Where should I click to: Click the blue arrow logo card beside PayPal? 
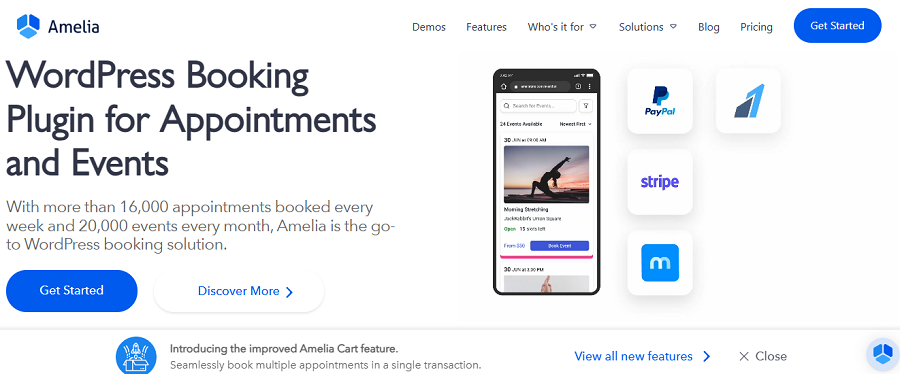[x=748, y=101]
